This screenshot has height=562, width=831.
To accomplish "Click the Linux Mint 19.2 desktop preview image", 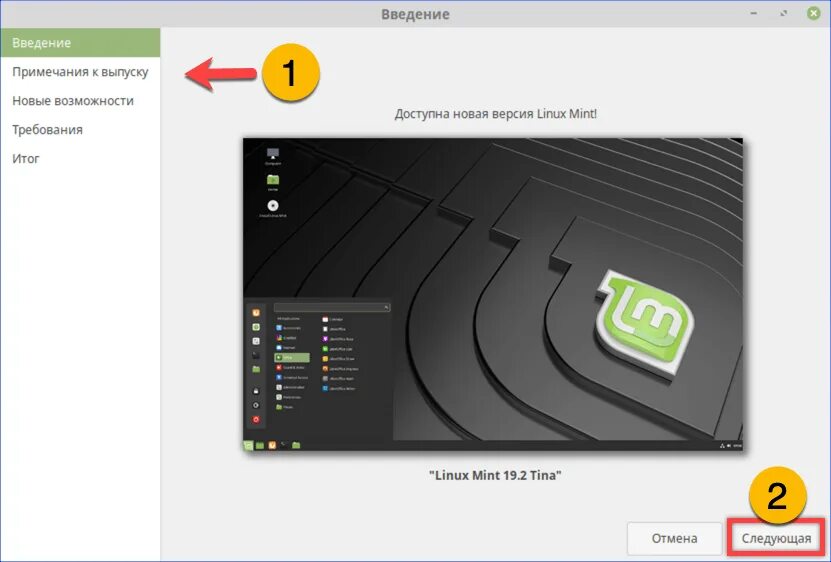I will point(493,294).
